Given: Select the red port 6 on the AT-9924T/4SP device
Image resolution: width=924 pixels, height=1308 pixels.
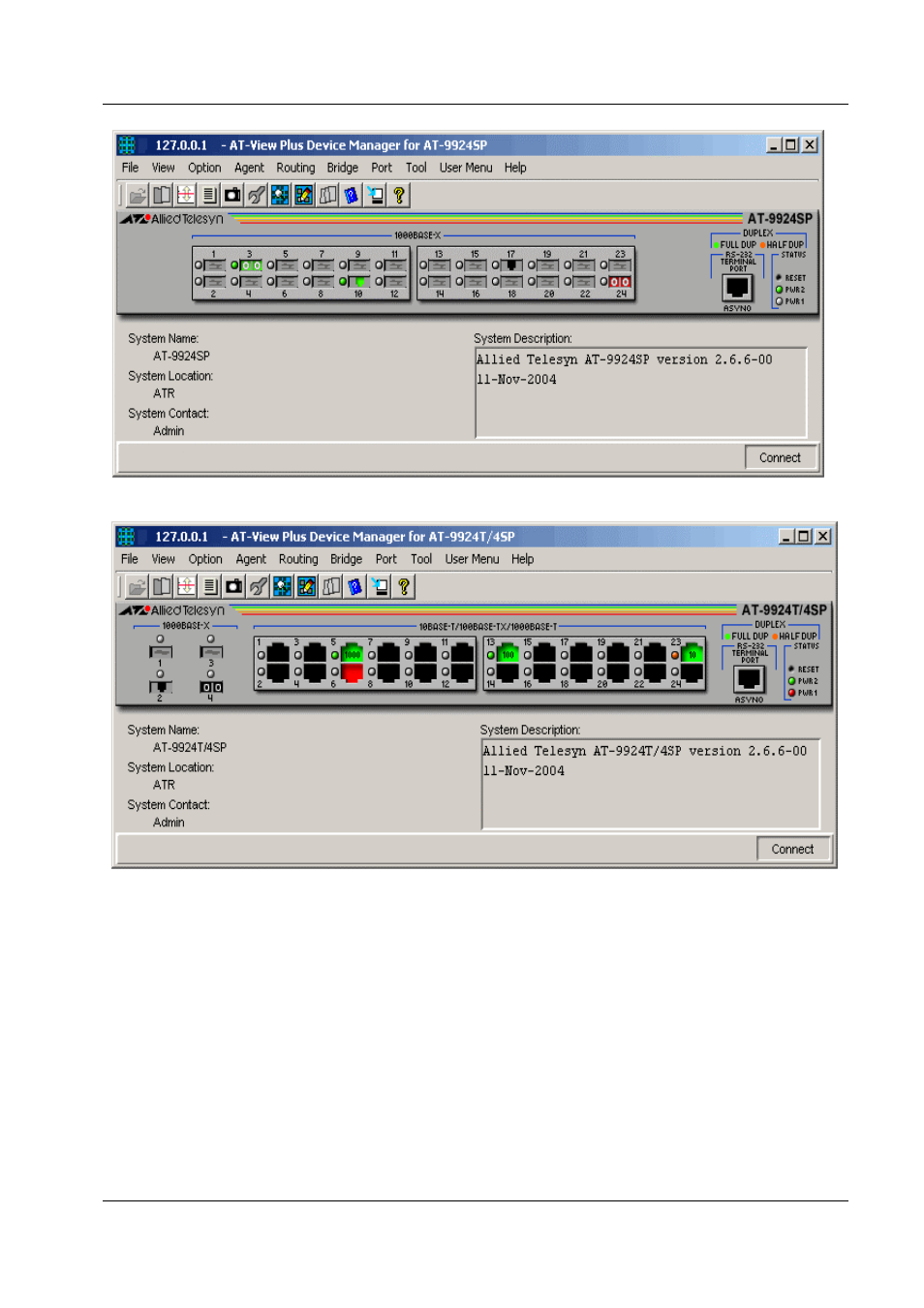Looking at the screenshot, I should pyautogui.click(x=353, y=671).
